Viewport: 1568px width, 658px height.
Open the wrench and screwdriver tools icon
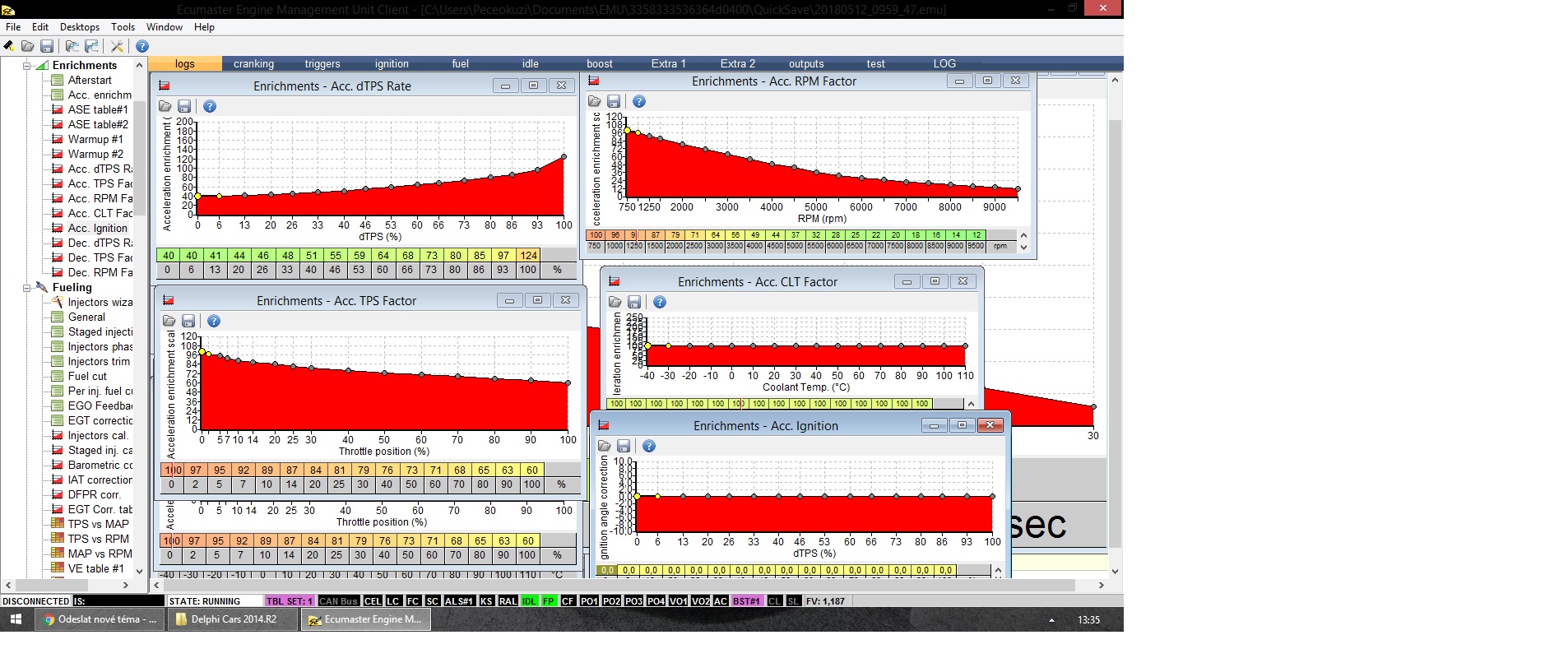coord(117,46)
